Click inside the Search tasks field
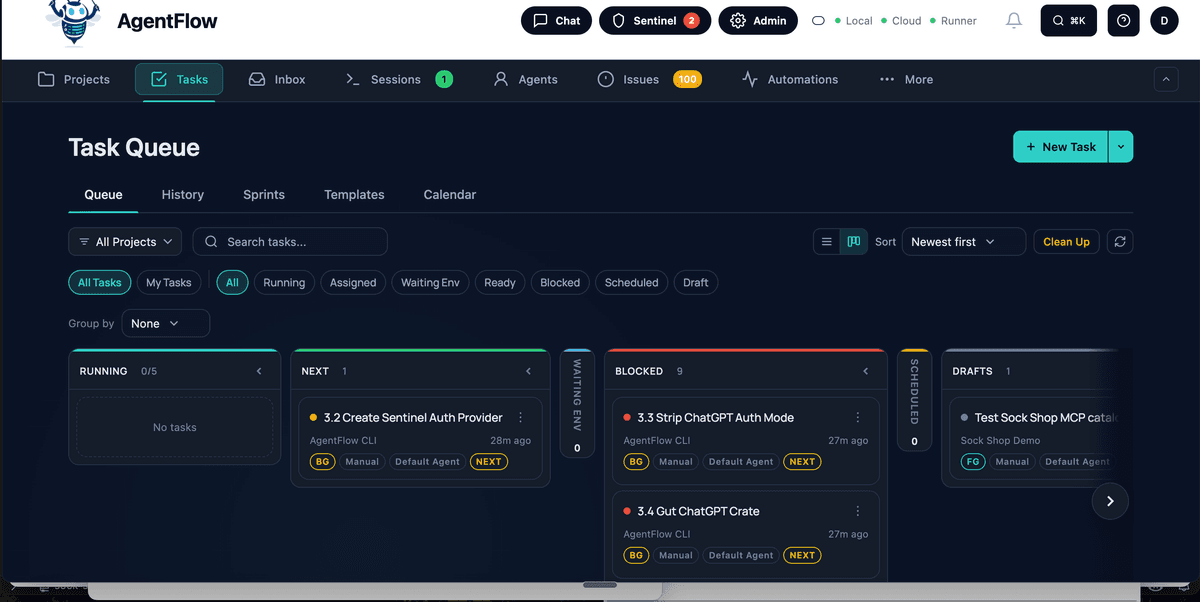This screenshot has height=602, width=1200. click(x=290, y=241)
